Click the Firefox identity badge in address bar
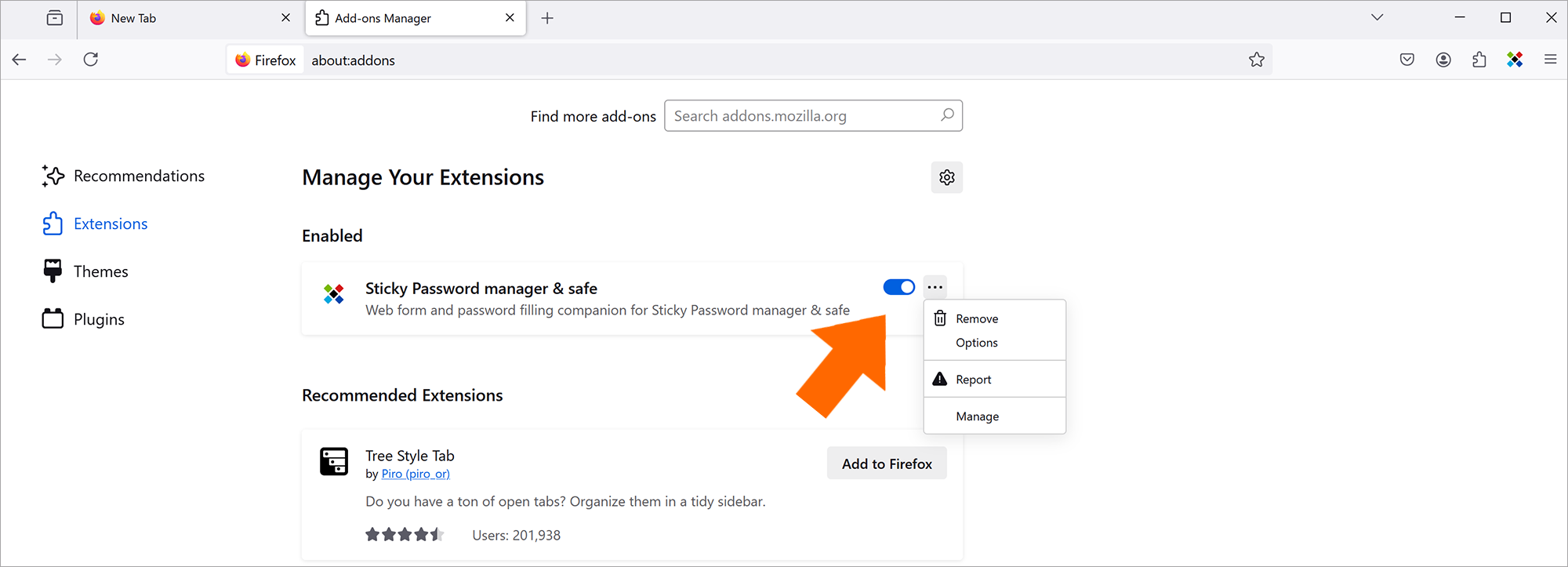This screenshot has width=1568, height=567. tap(266, 60)
